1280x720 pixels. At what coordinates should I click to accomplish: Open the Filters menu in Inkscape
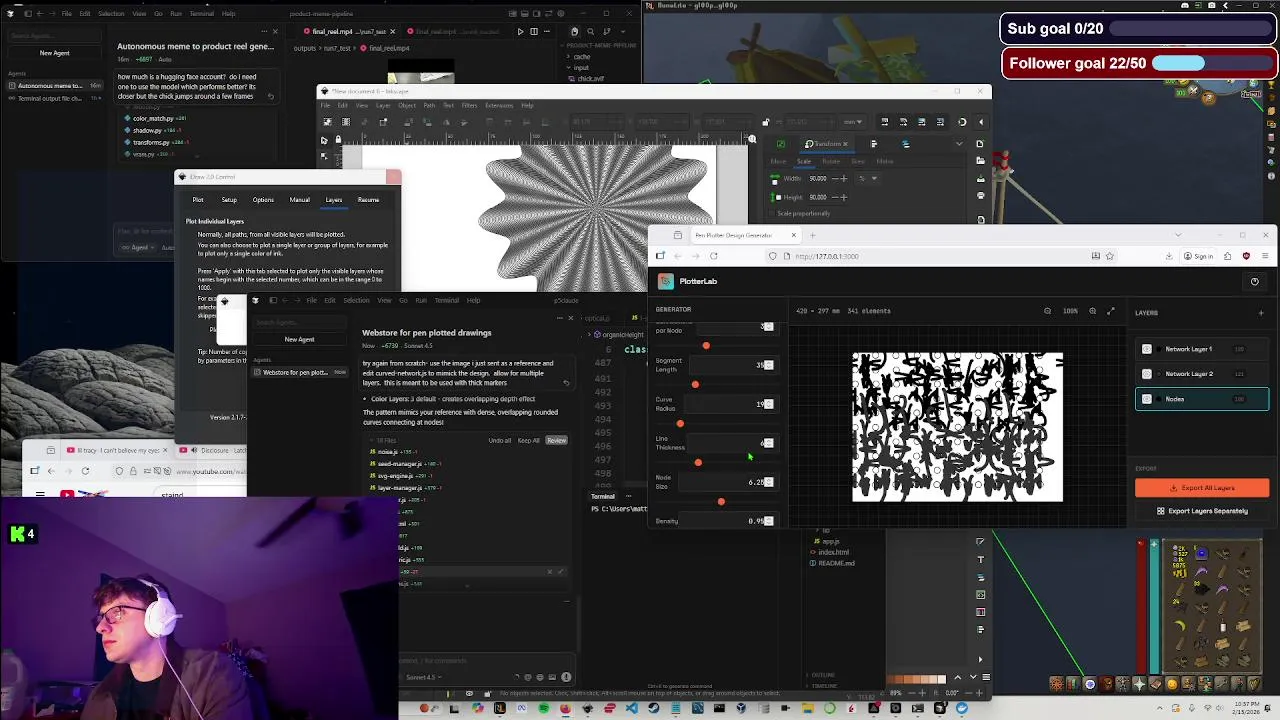coord(469,105)
